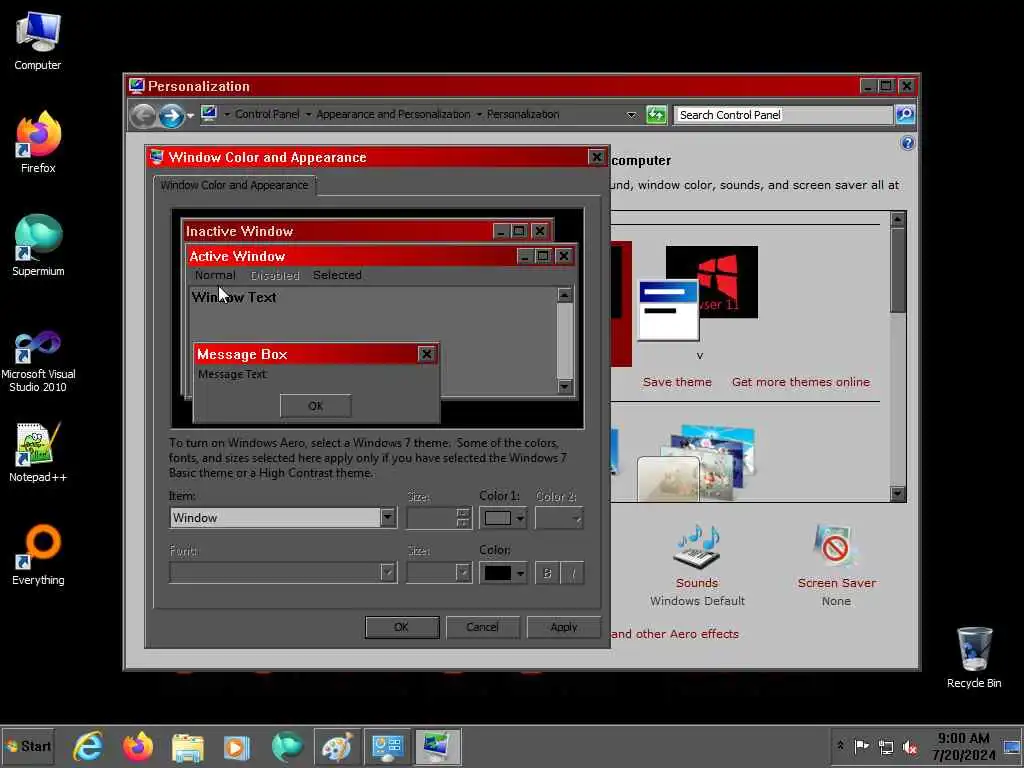Open the Color 2 picker

point(559,519)
